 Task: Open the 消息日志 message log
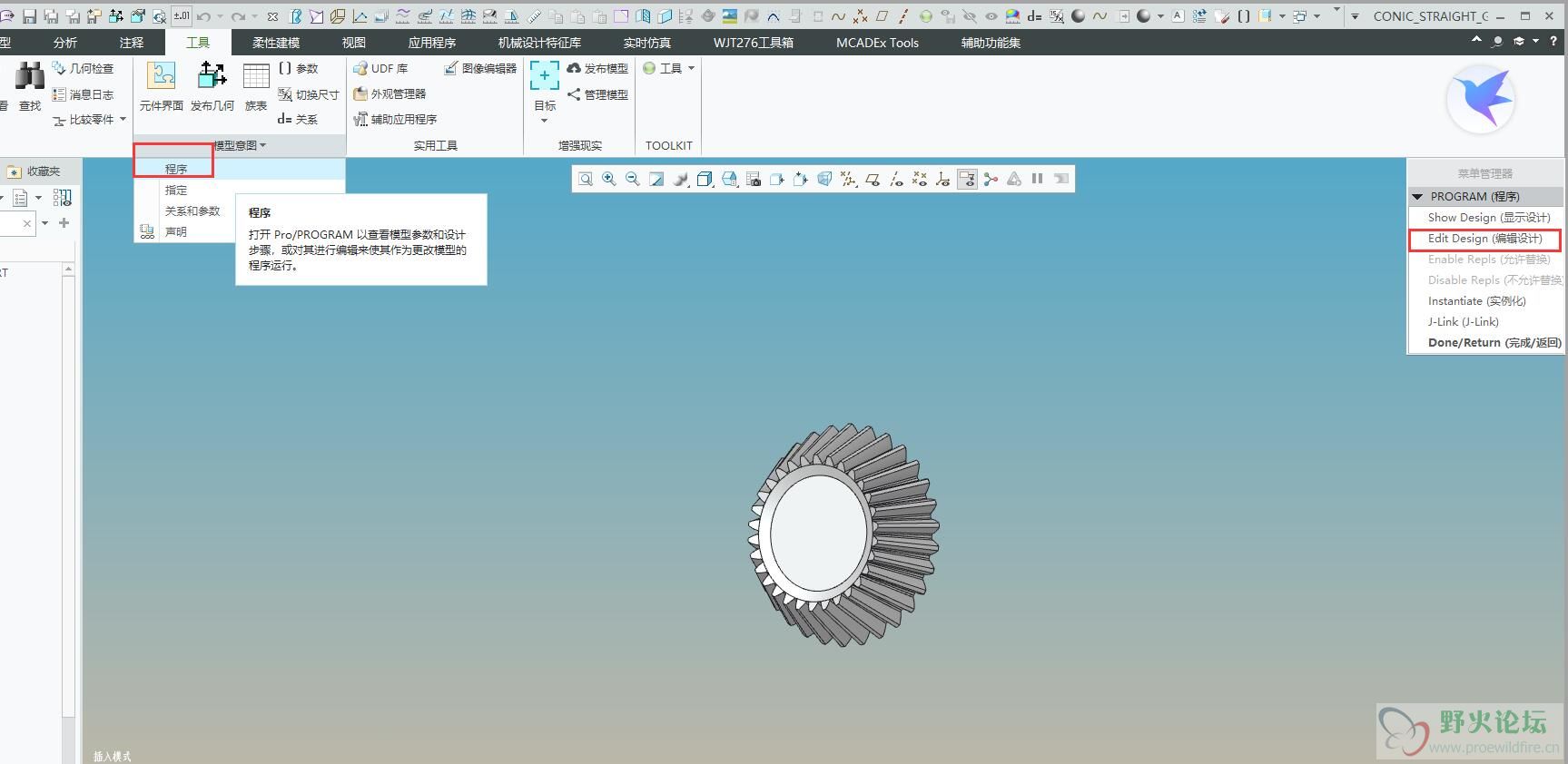[x=83, y=94]
